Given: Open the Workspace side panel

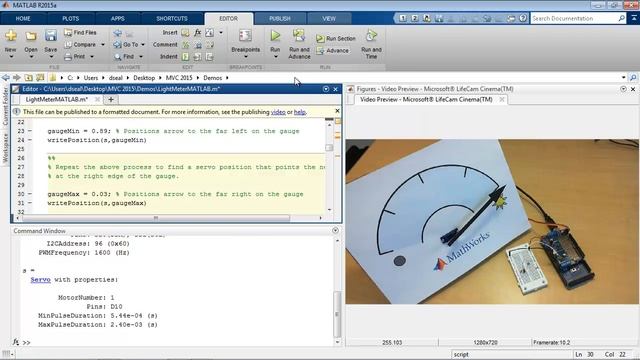Looking at the screenshot, I should click(x=5, y=148).
